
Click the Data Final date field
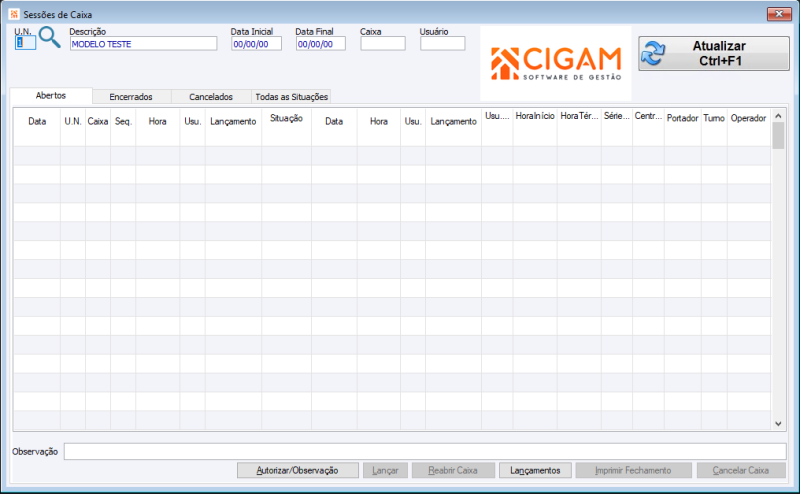pos(320,44)
